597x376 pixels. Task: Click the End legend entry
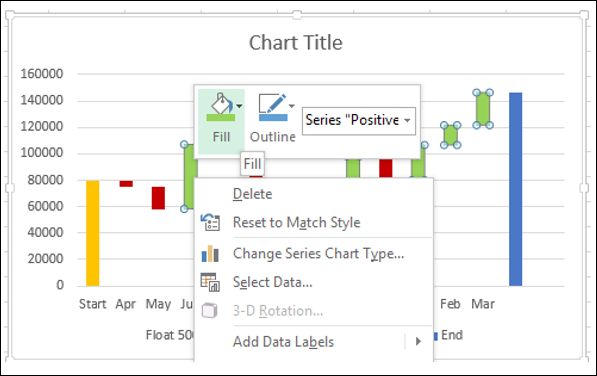tap(449, 335)
